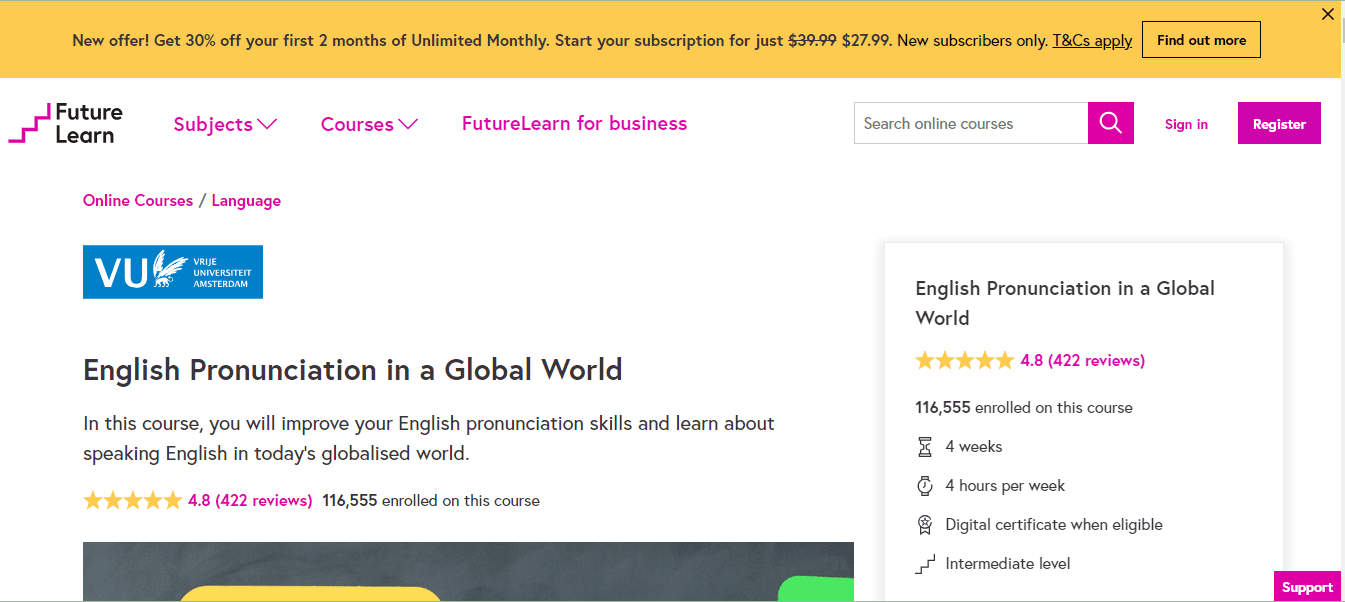Focus the Search online courses field
This screenshot has height=602, width=1345.
(x=970, y=123)
